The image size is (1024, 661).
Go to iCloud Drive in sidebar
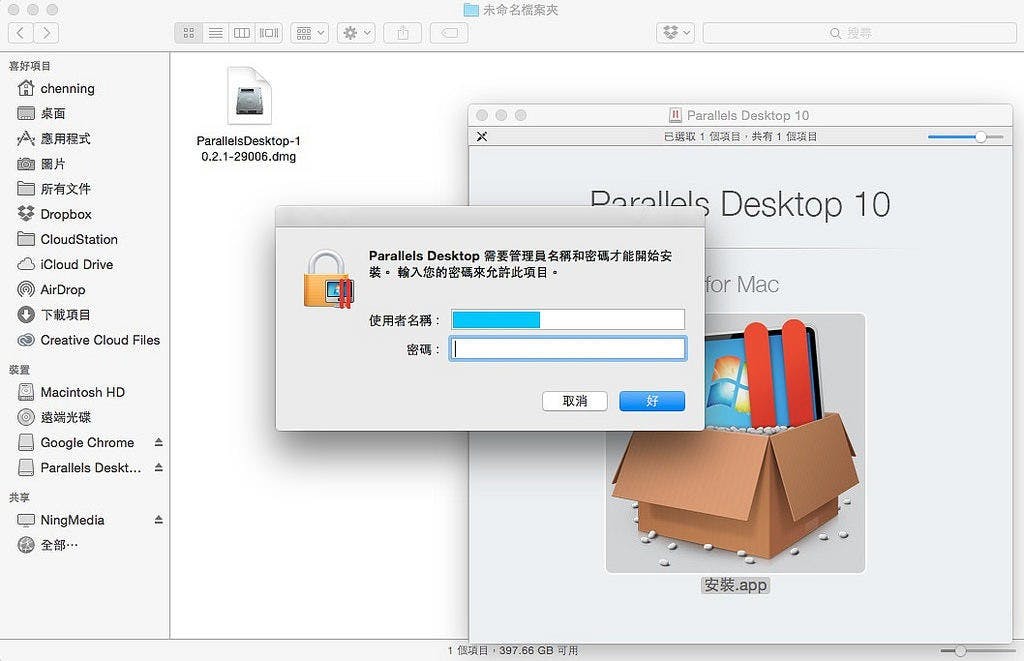(76, 265)
